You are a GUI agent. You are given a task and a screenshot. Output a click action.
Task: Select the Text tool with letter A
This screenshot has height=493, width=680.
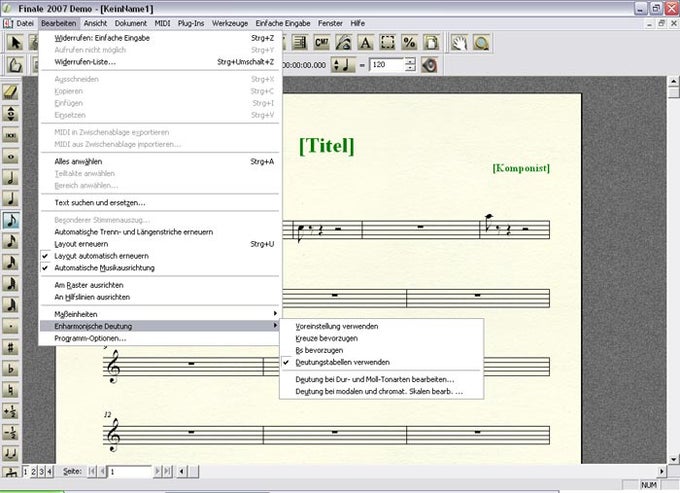366,42
